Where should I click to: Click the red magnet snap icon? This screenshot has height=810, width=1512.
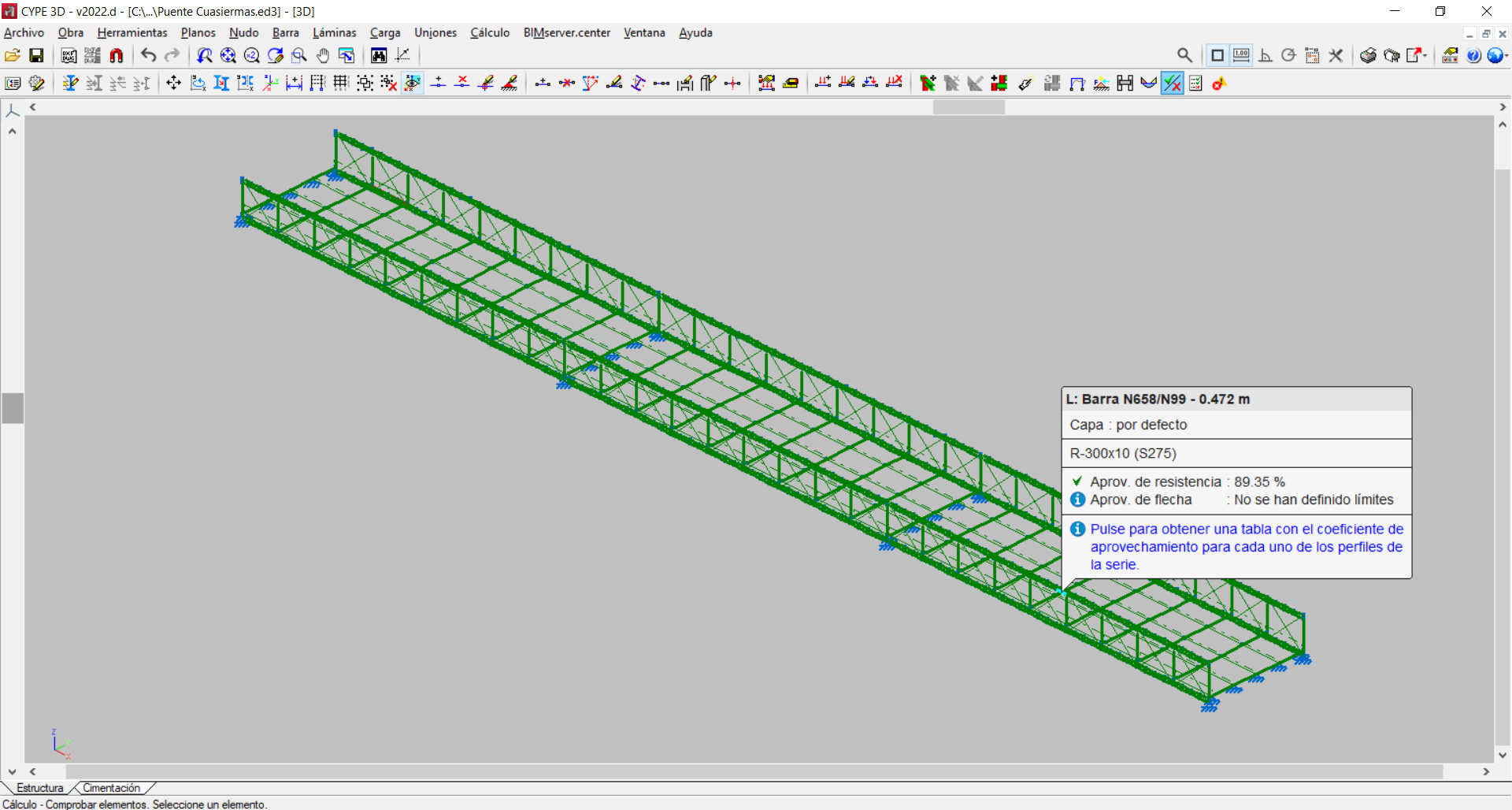coord(117,55)
